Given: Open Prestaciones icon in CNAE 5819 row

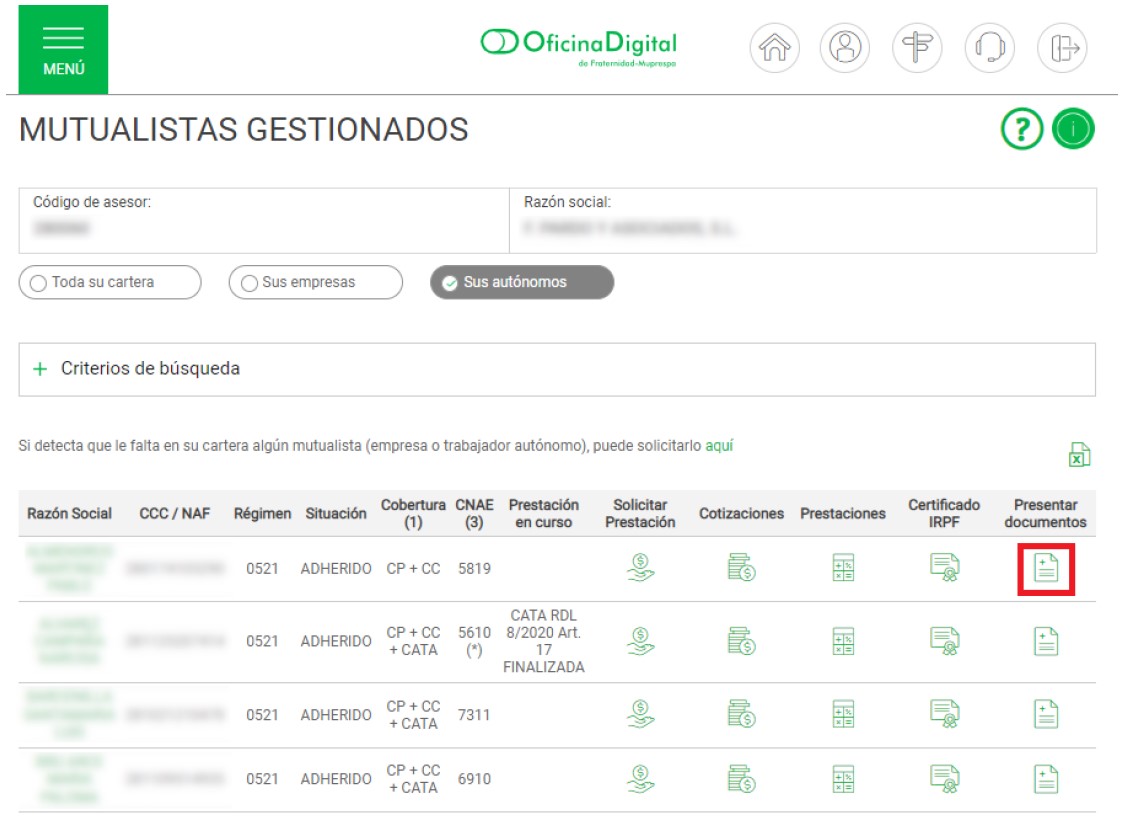Looking at the screenshot, I should coord(843,567).
